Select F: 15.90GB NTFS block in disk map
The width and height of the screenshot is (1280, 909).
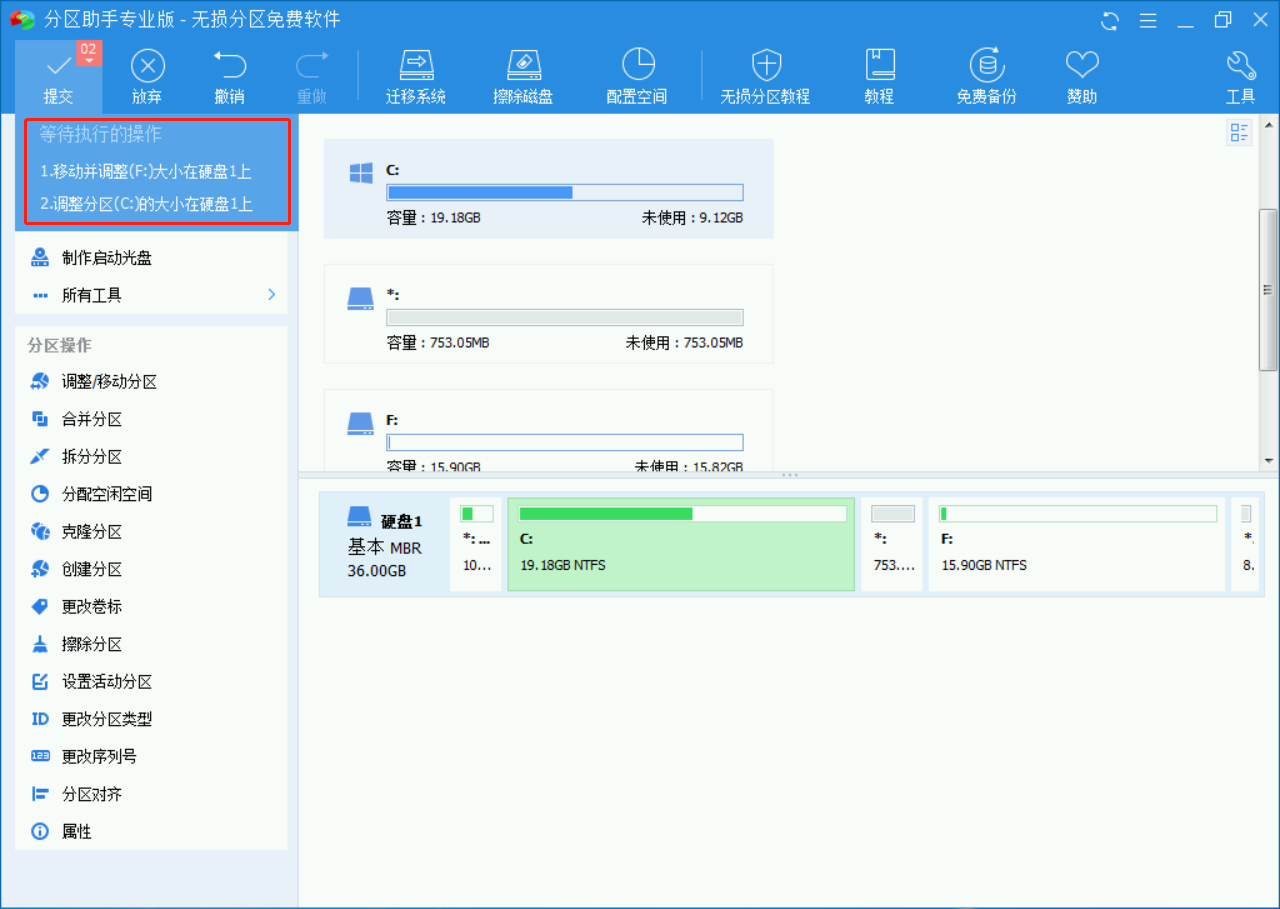click(1077, 545)
